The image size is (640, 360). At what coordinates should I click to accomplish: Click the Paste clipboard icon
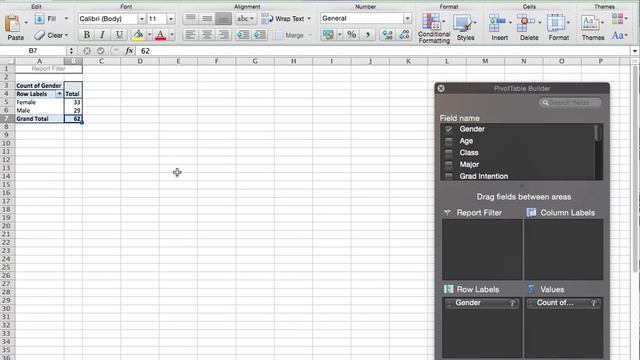[13, 23]
